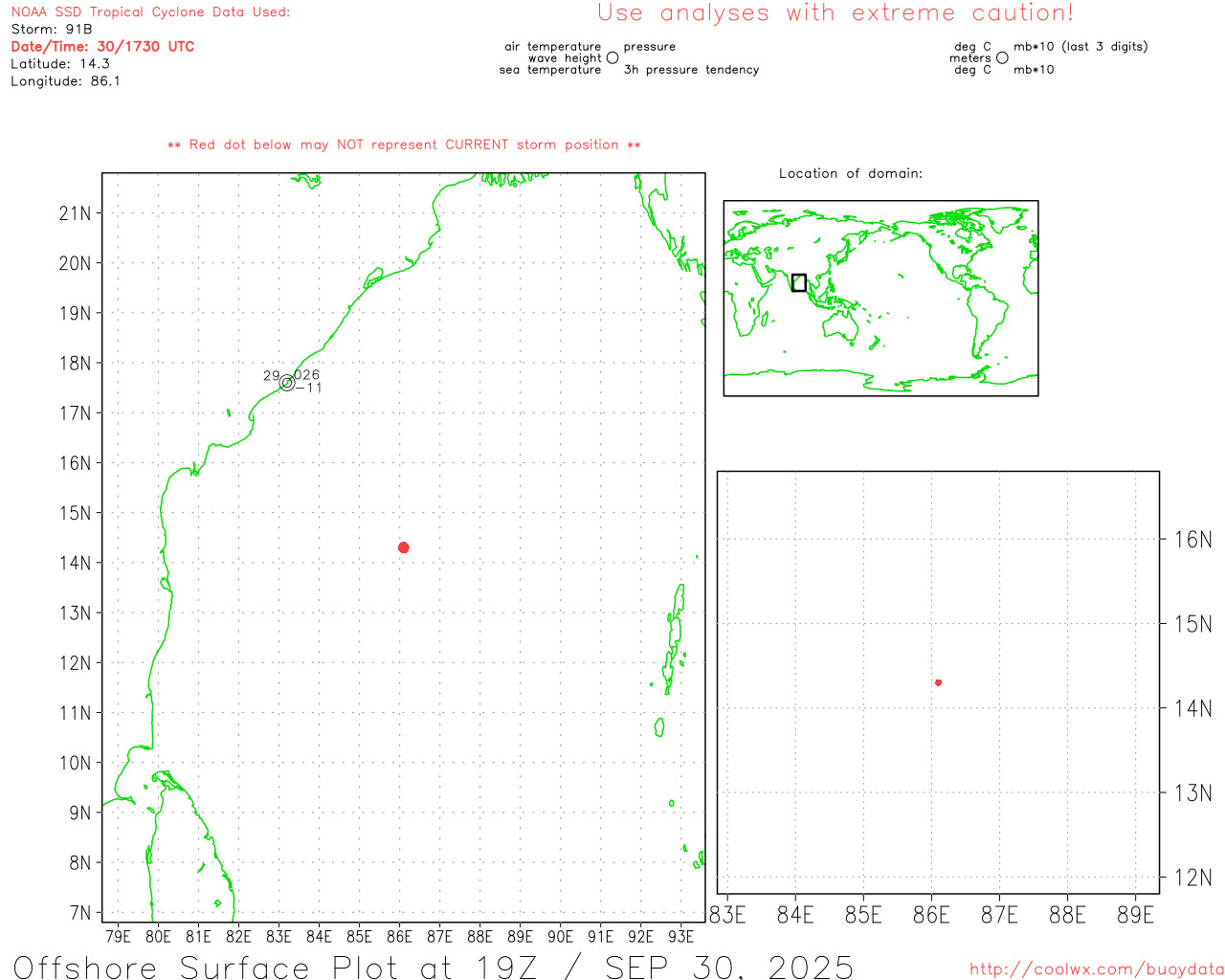The height and width of the screenshot is (980, 1225).
Task: Click the 3h pressure tendency legend label
Action: point(691,70)
